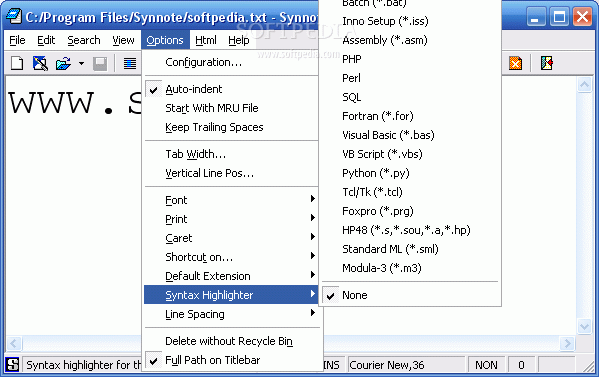Choose Visual Basic (*.bas) highlighter

410,135
